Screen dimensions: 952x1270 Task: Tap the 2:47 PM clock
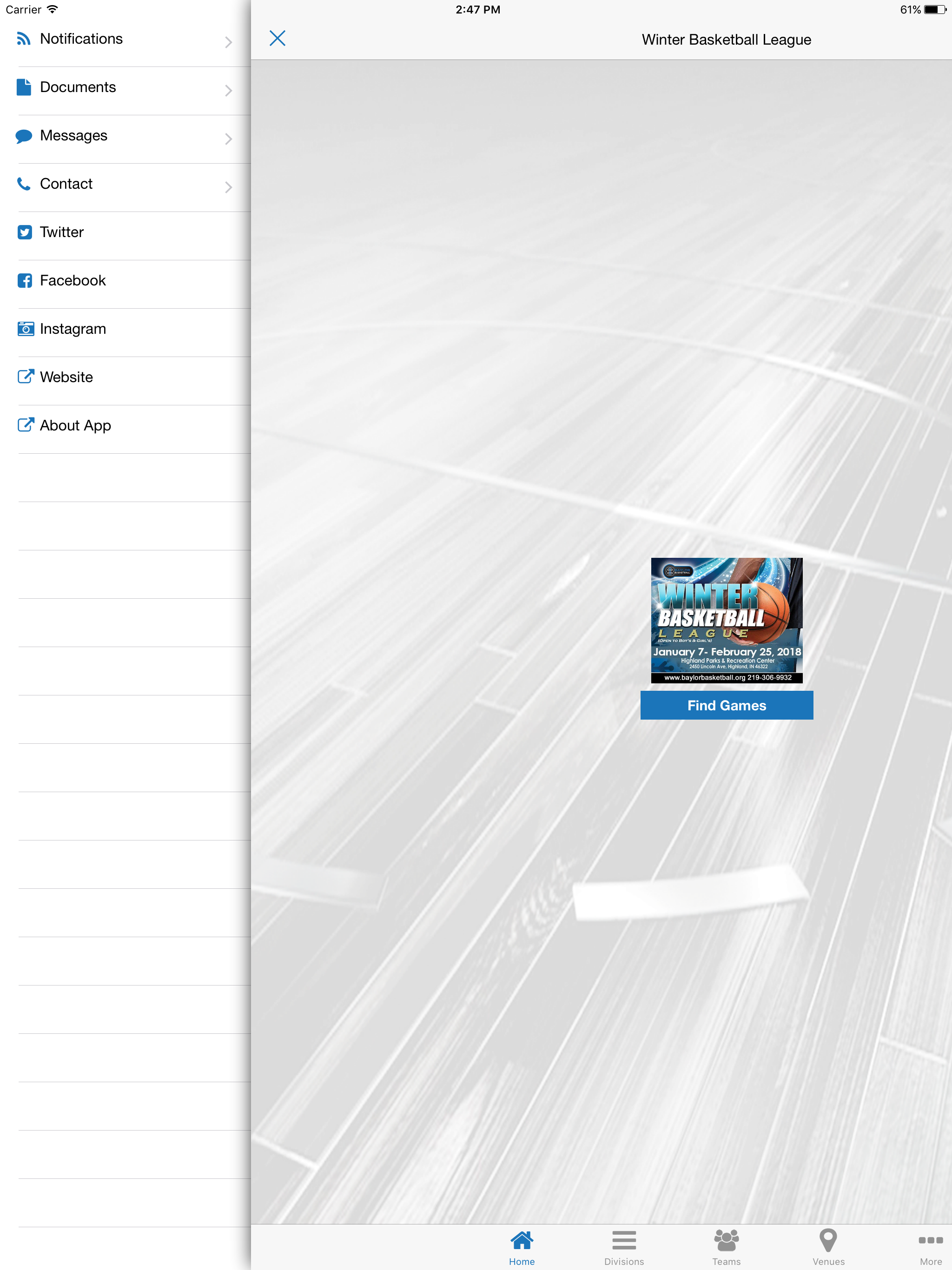[478, 9]
